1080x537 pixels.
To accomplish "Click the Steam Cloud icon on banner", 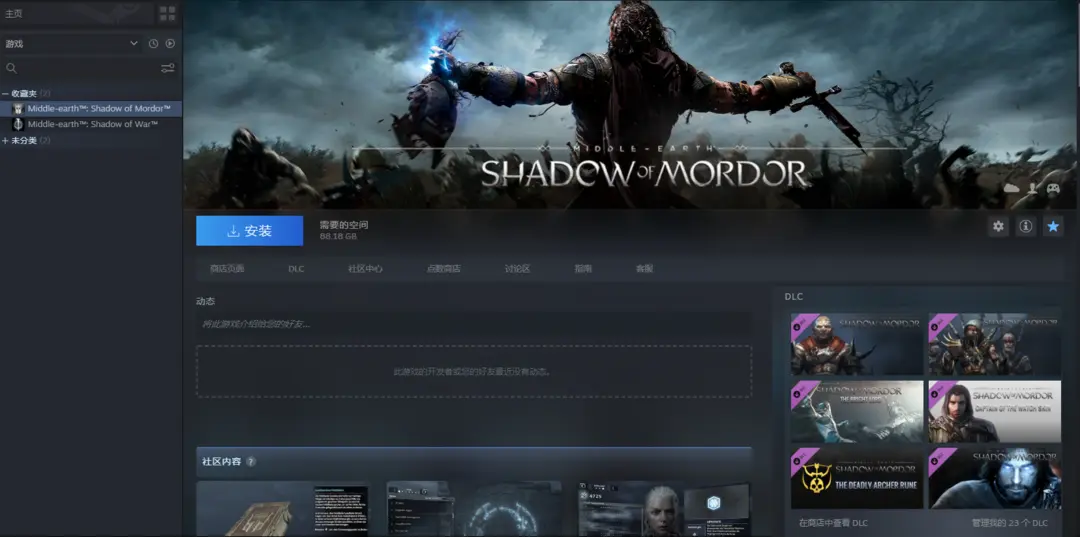I will 1011,188.
